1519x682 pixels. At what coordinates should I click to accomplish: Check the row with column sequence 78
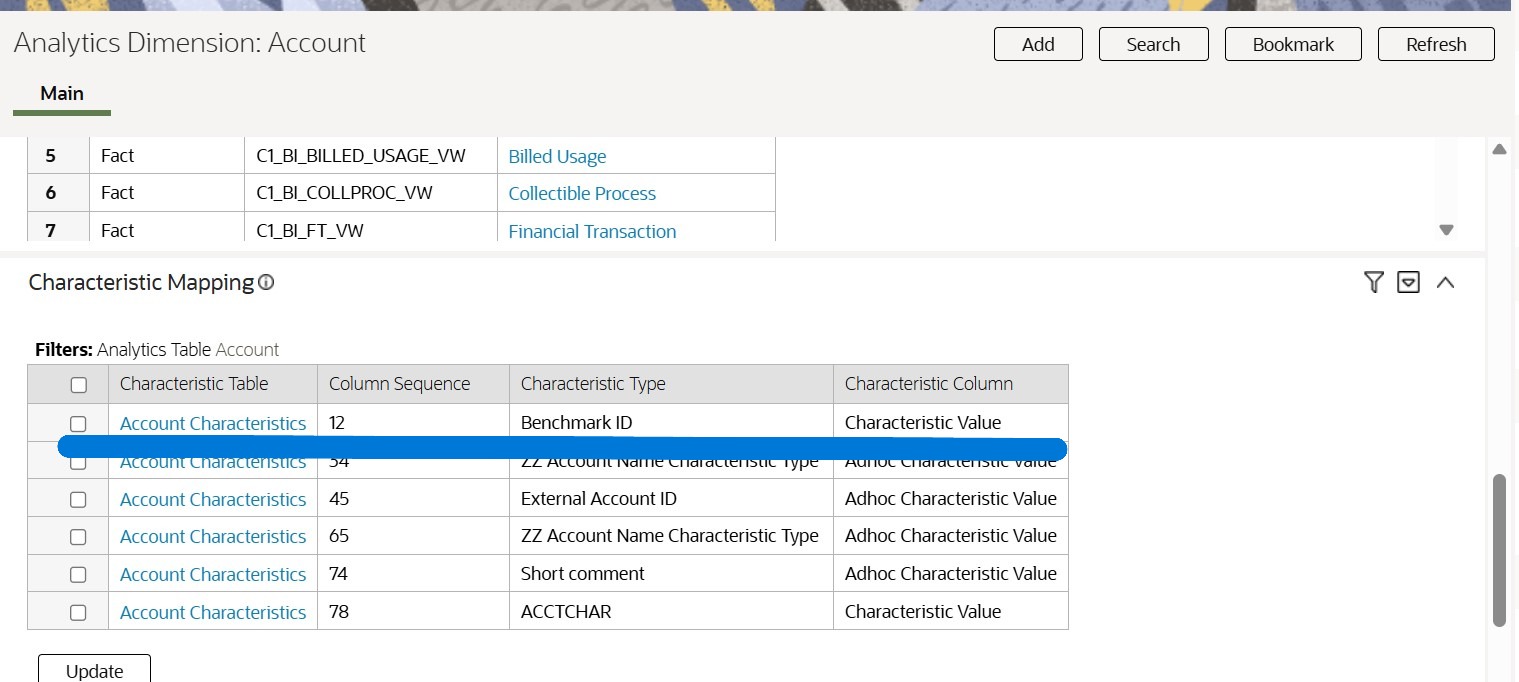78,612
